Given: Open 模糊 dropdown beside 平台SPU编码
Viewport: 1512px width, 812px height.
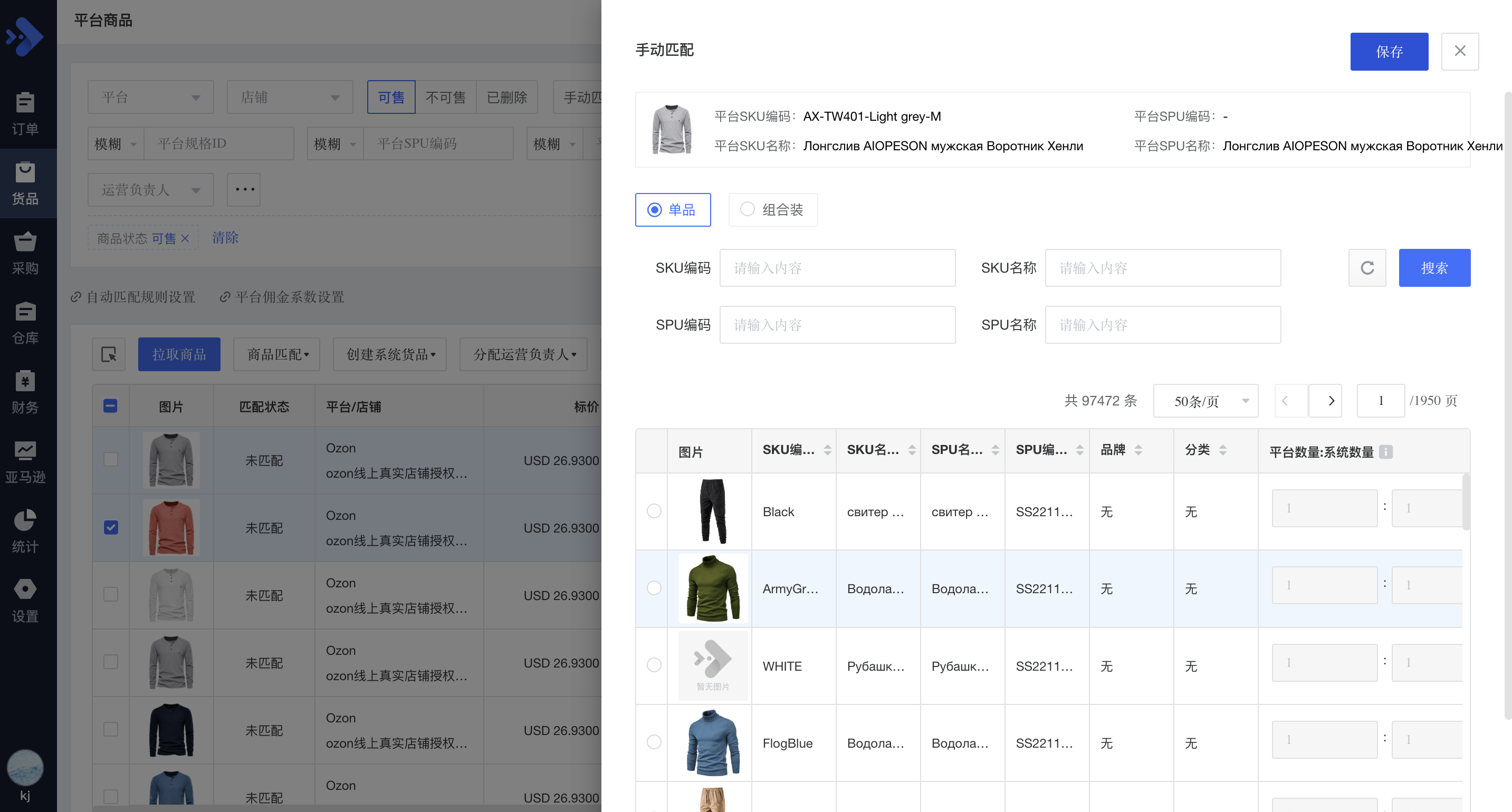Looking at the screenshot, I should click(335, 144).
